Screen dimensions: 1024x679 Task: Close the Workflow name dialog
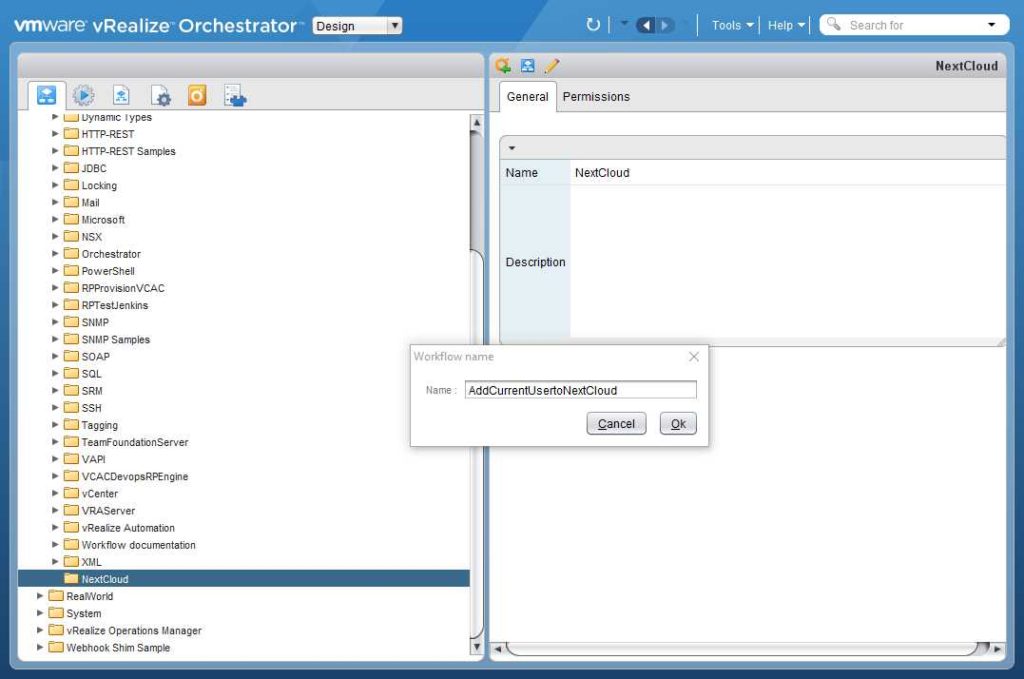click(x=694, y=356)
